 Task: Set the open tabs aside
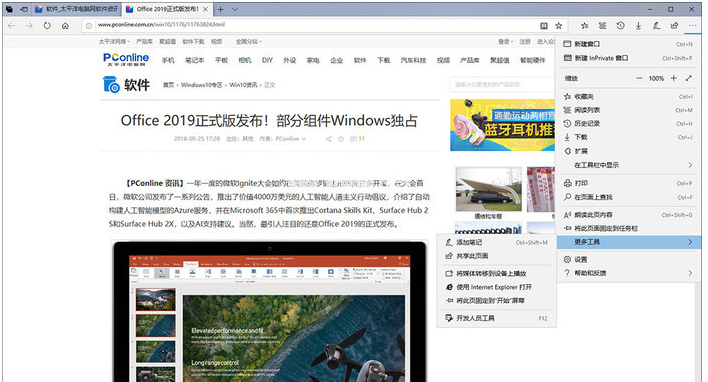click(24, 9)
